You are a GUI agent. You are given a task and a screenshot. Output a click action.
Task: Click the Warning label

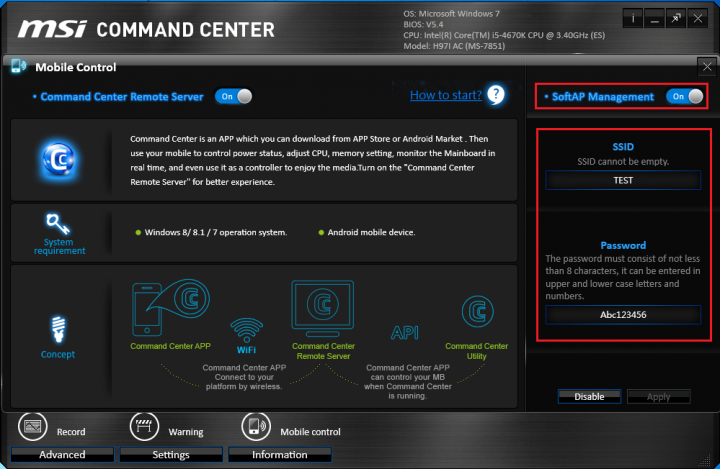[x=186, y=432]
